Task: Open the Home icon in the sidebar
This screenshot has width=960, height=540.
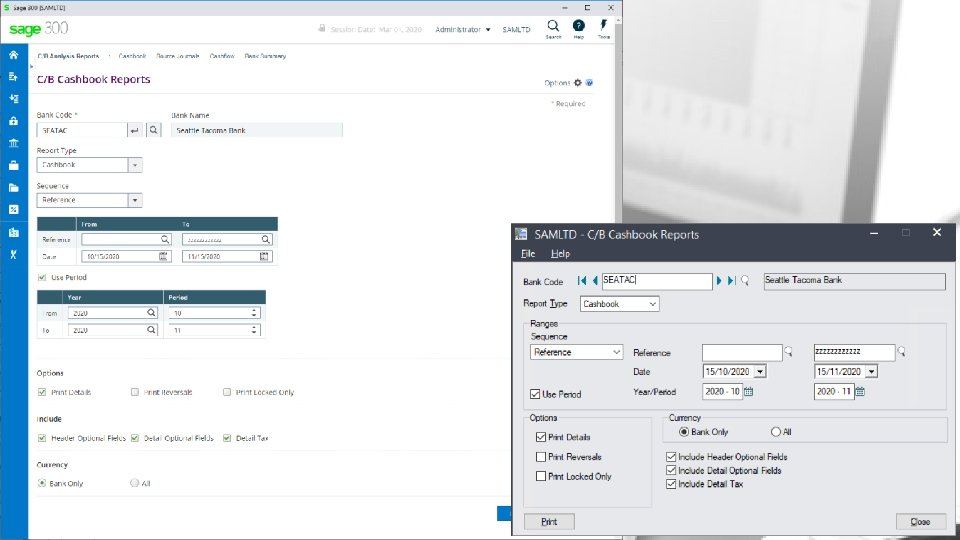Action: [13, 55]
